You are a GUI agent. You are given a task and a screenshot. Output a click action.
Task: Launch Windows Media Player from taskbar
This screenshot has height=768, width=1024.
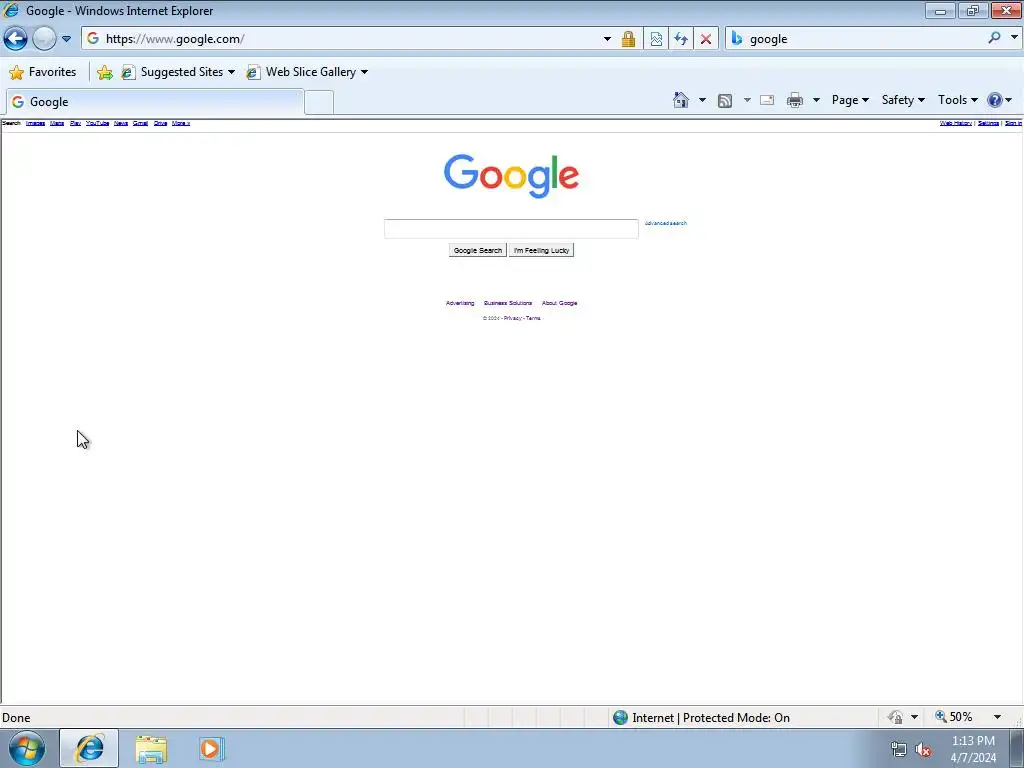point(211,748)
